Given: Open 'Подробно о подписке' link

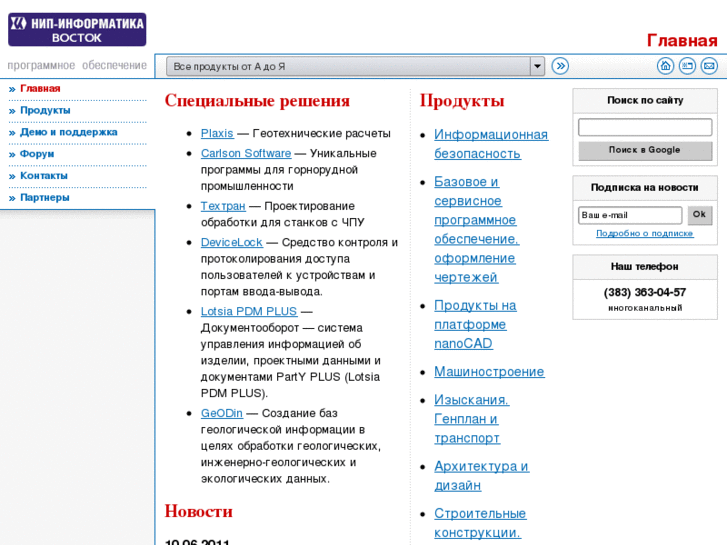Looking at the screenshot, I should (645, 233).
